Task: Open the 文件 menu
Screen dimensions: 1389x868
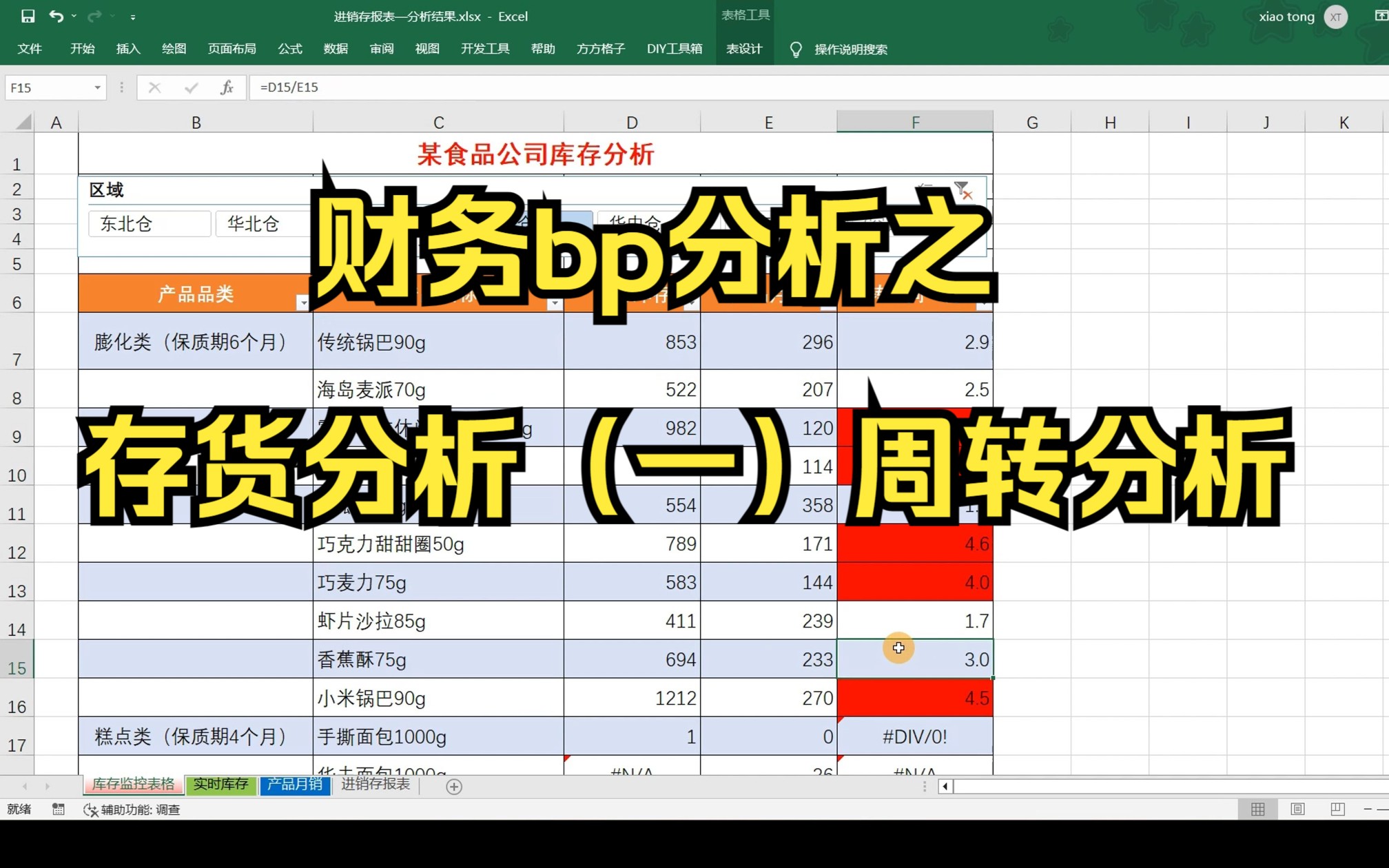Action: point(30,49)
